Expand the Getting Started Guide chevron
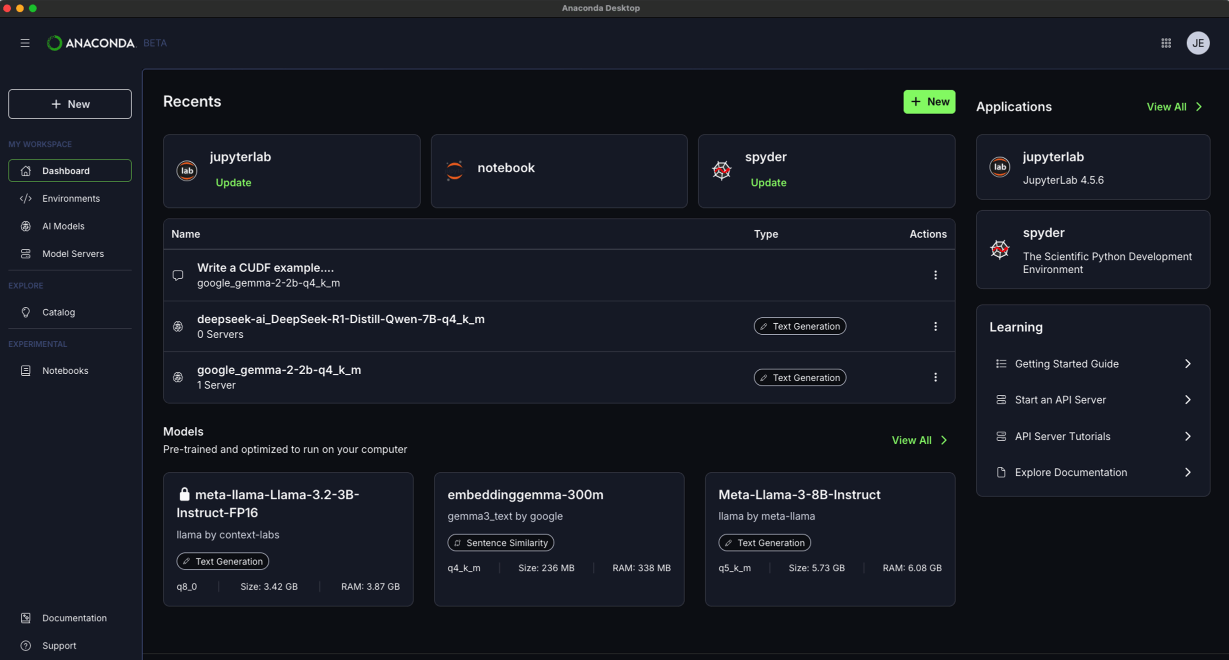The width and height of the screenshot is (1229, 660). pyautogui.click(x=1187, y=364)
